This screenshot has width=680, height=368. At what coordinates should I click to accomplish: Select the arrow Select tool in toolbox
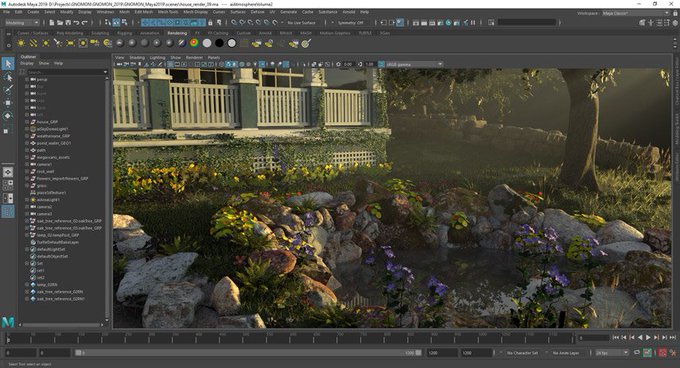8,64
